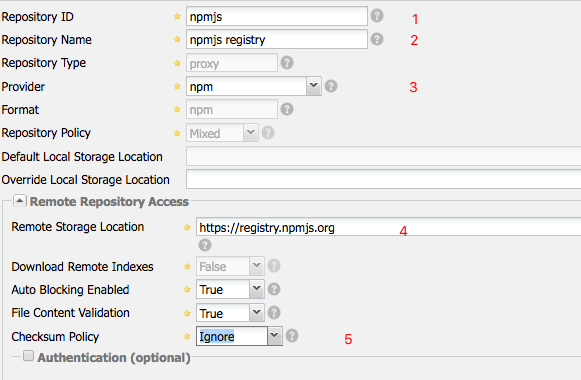Click the Download Remote Indexes label
The width and height of the screenshot is (581, 380).
tap(82, 267)
